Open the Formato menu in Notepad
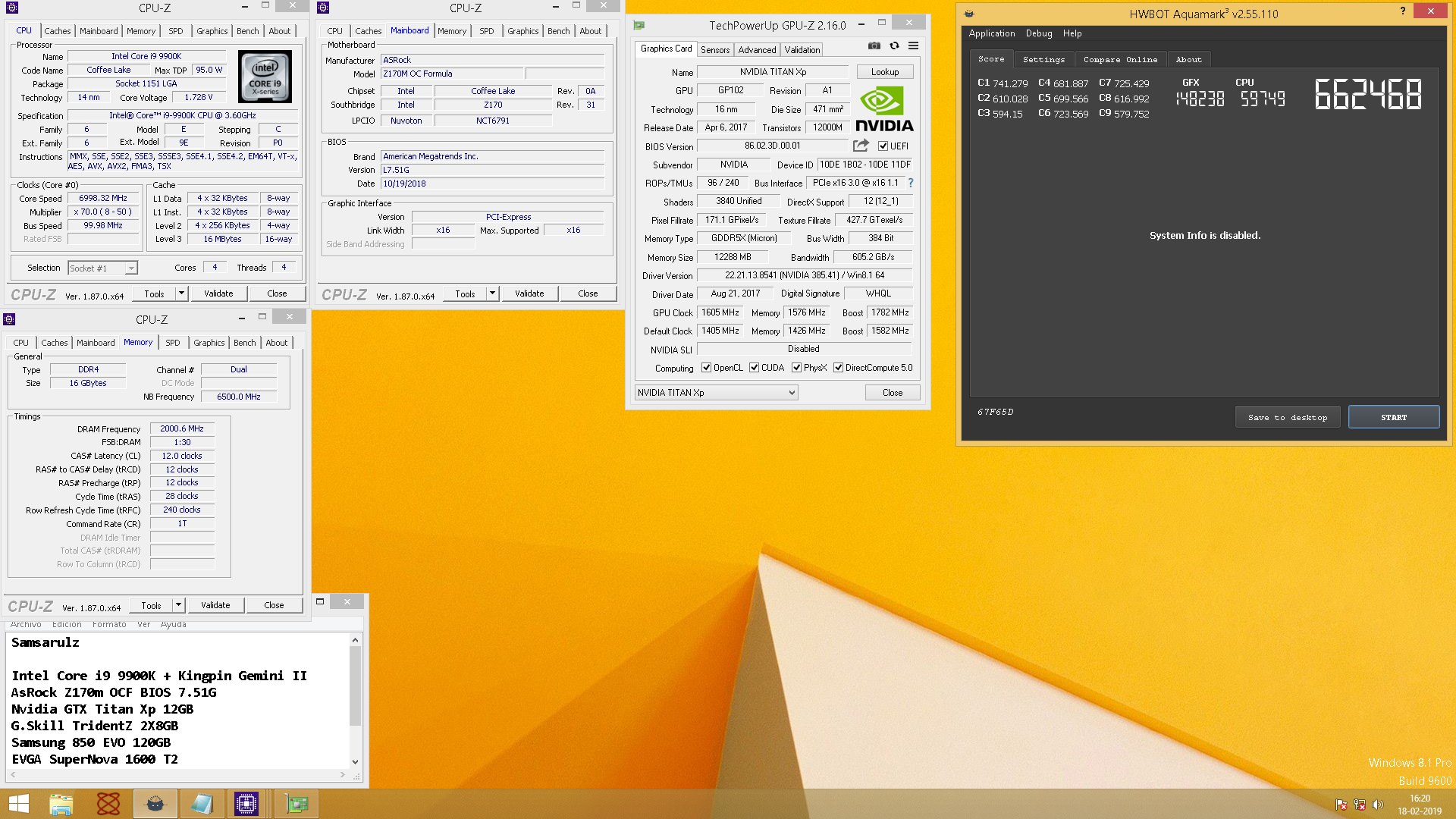Screen dimensions: 1456x819 (x=109, y=625)
